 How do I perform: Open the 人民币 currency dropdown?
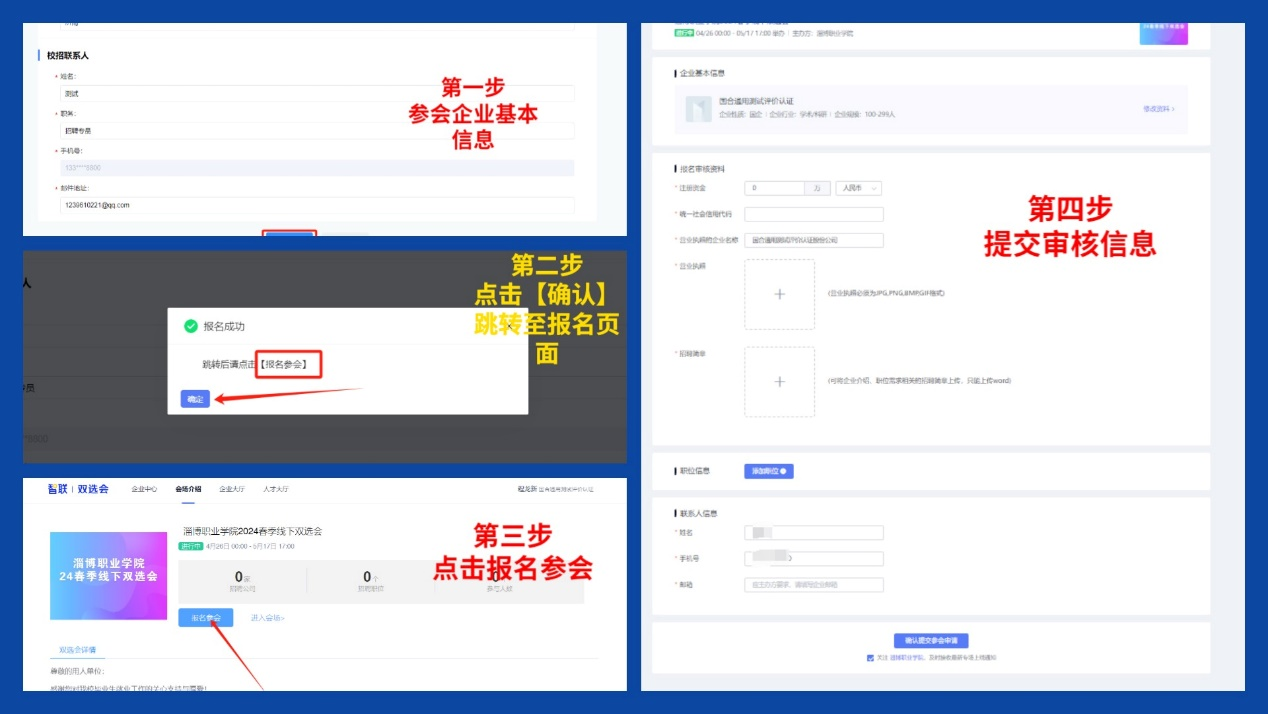[858, 188]
